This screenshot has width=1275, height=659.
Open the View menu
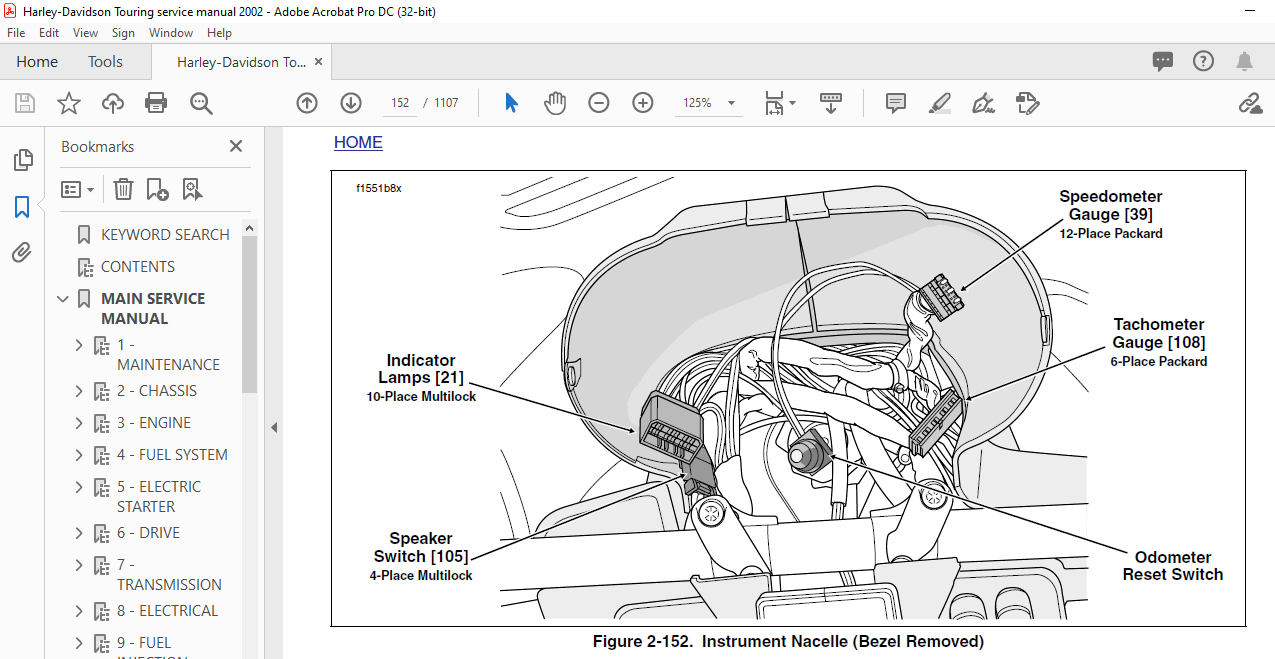click(85, 33)
